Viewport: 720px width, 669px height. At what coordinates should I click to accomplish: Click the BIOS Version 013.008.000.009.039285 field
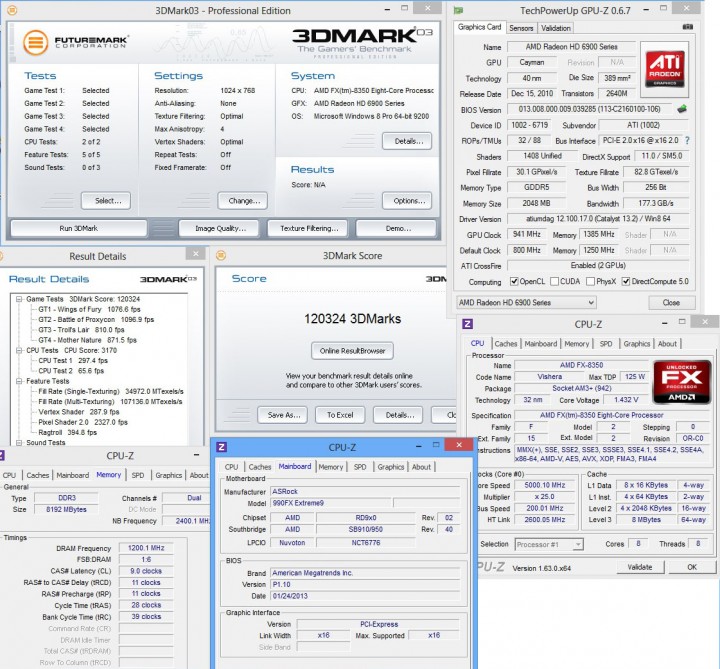[590, 109]
